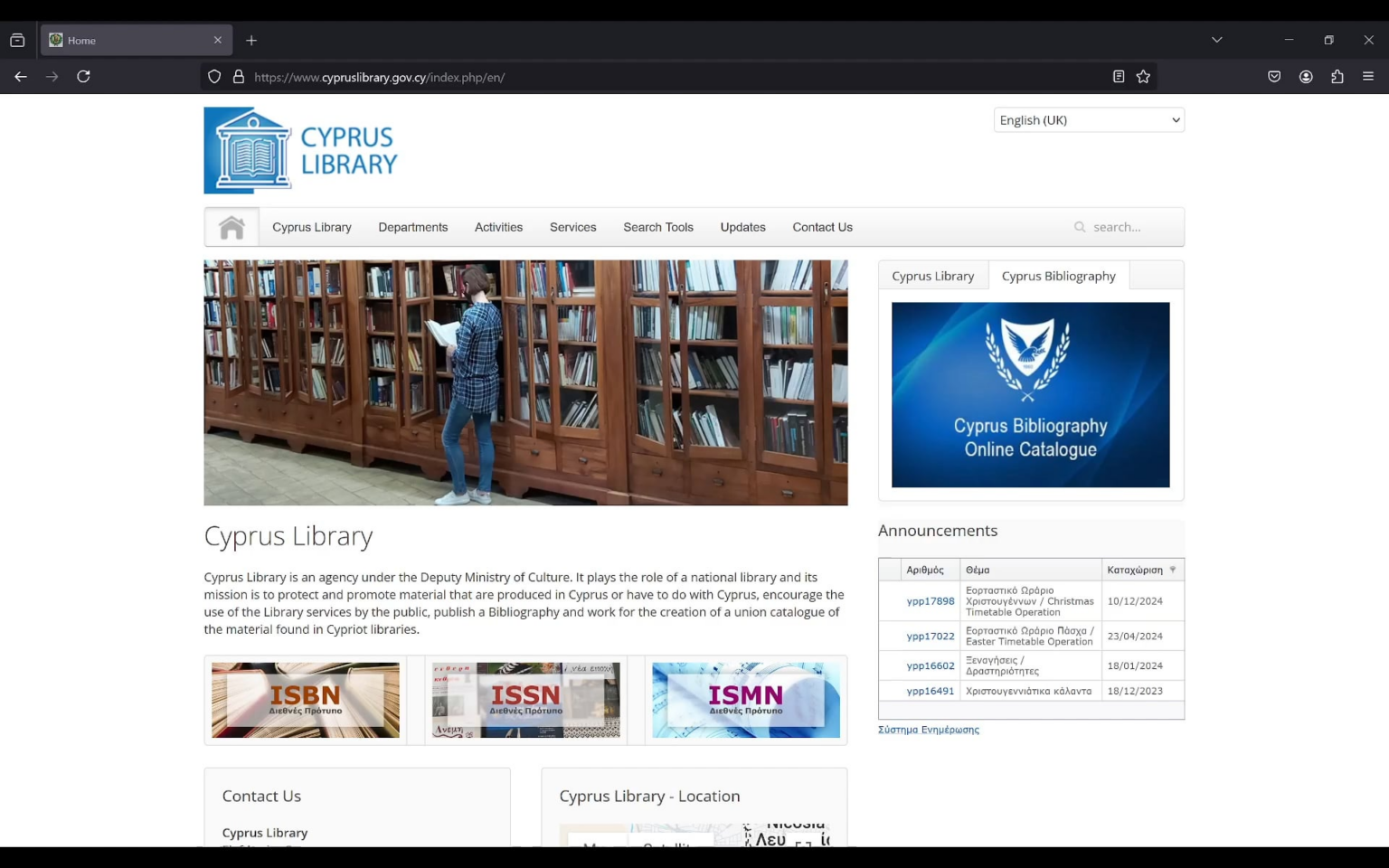The width and height of the screenshot is (1389, 868).
Task: Click the Announcements heading
Action: 938,531
